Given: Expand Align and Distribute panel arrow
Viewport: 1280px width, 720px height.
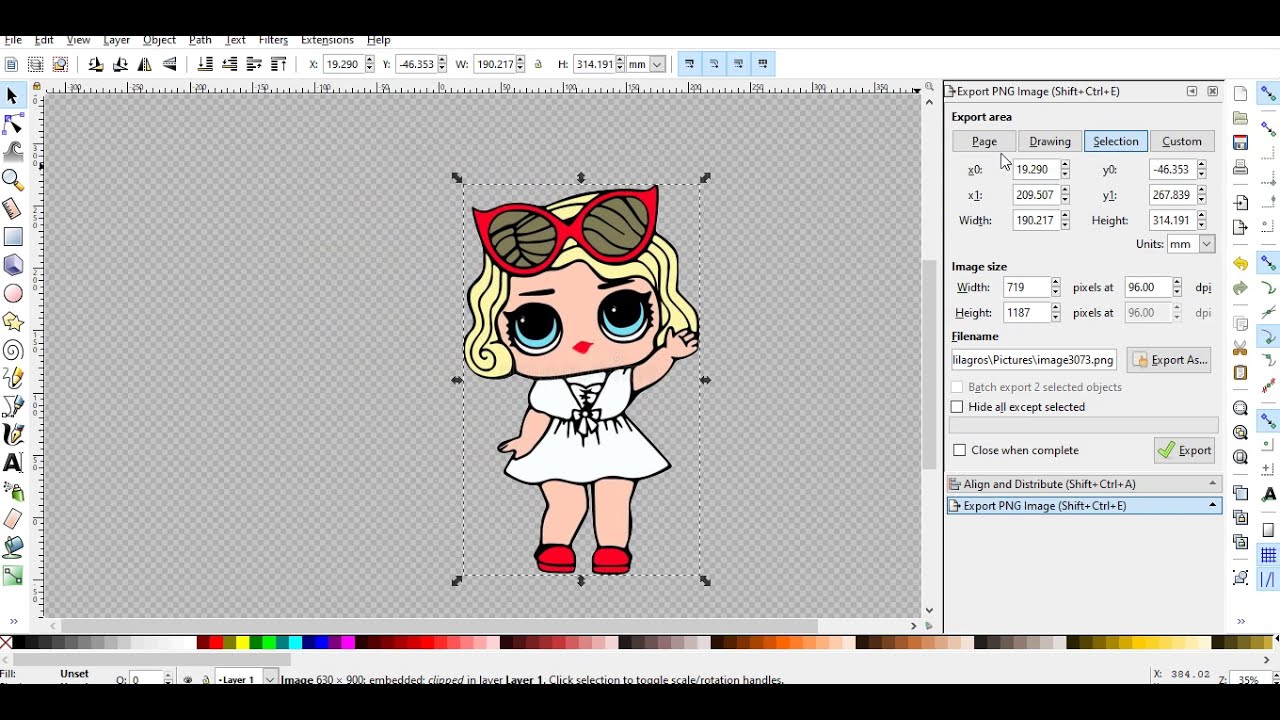Looking at the screenshot, I should tap(1213, 484).
